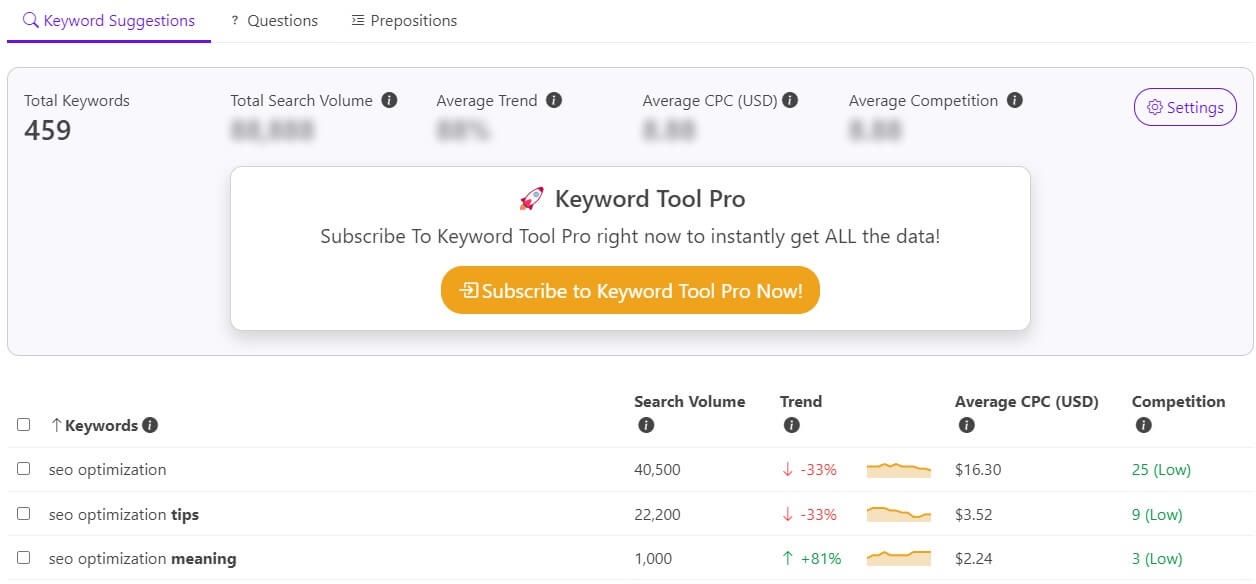Click the keyword 'seo optimization'

(108, 469)
